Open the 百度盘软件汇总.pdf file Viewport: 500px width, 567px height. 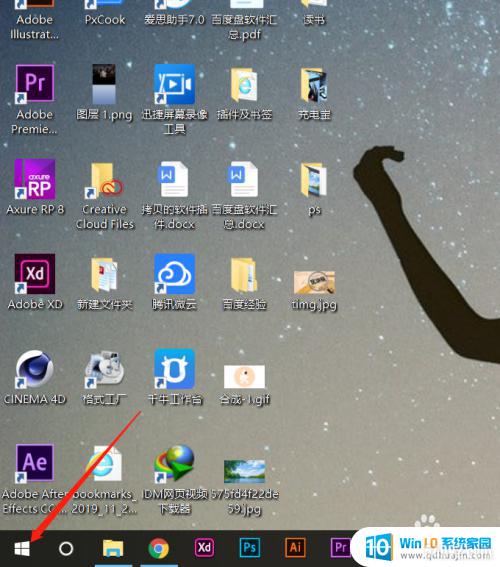pyautogui.click(x=244, y=20)
